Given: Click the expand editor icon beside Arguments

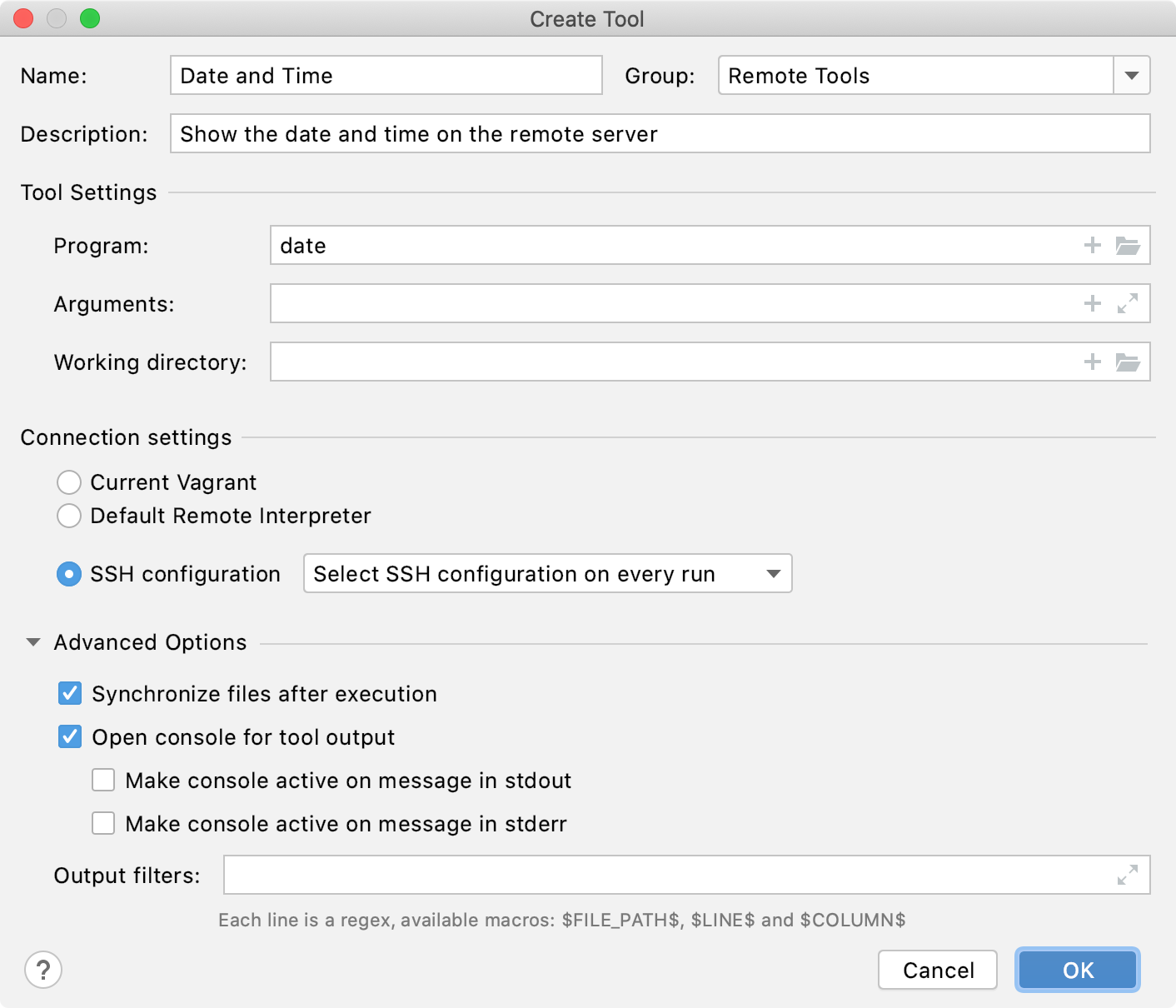Looking at the screenshot, I should point(1129,303).
